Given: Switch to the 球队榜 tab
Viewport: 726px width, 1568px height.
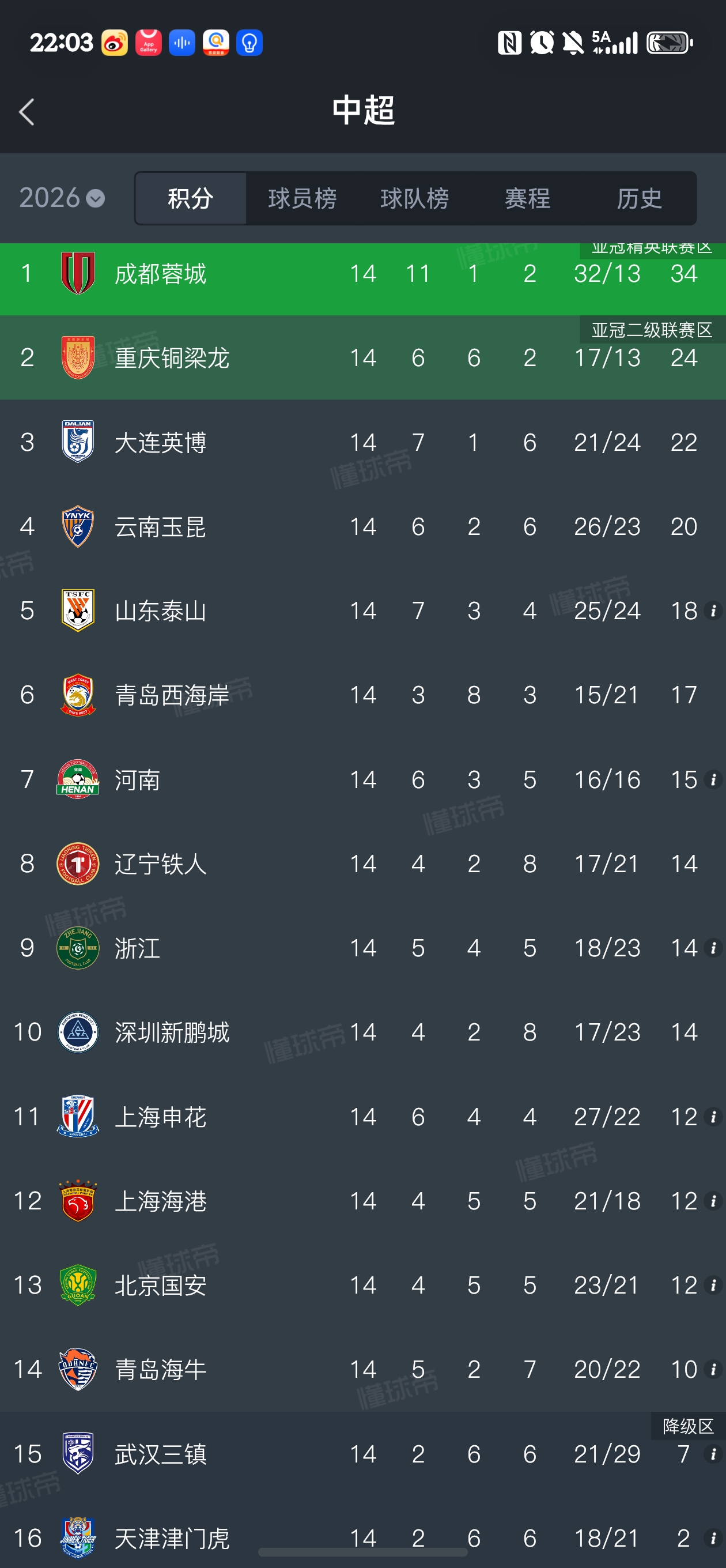Looking at the screenshot, I should 414,198.
